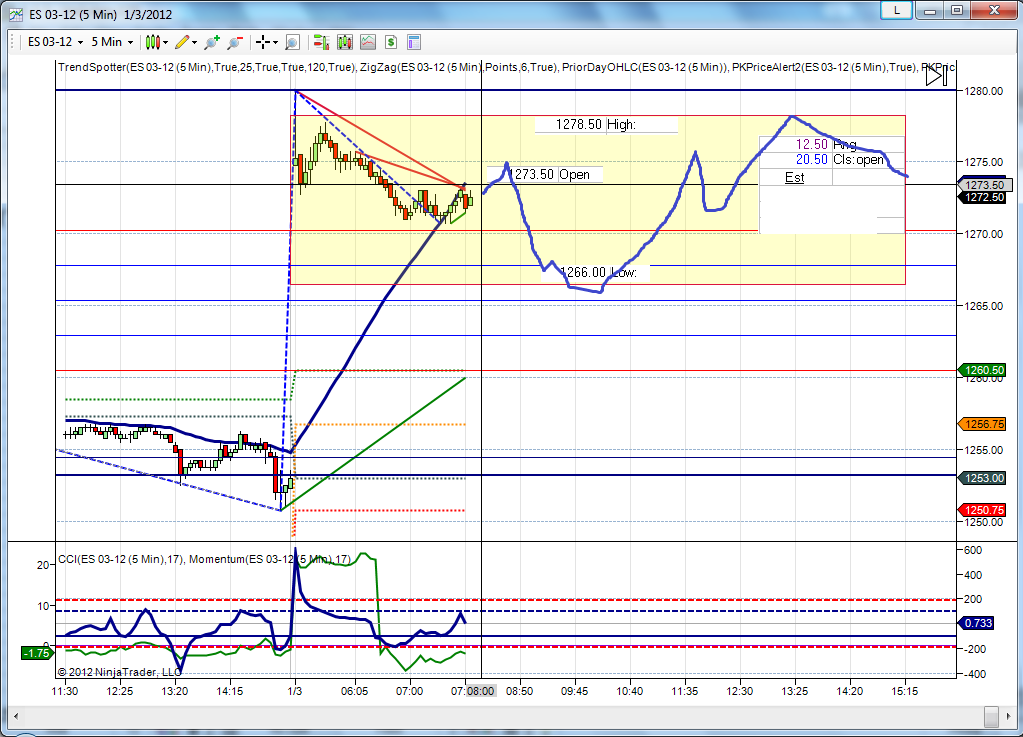Click the 1/3 date label on time axis

295,691
